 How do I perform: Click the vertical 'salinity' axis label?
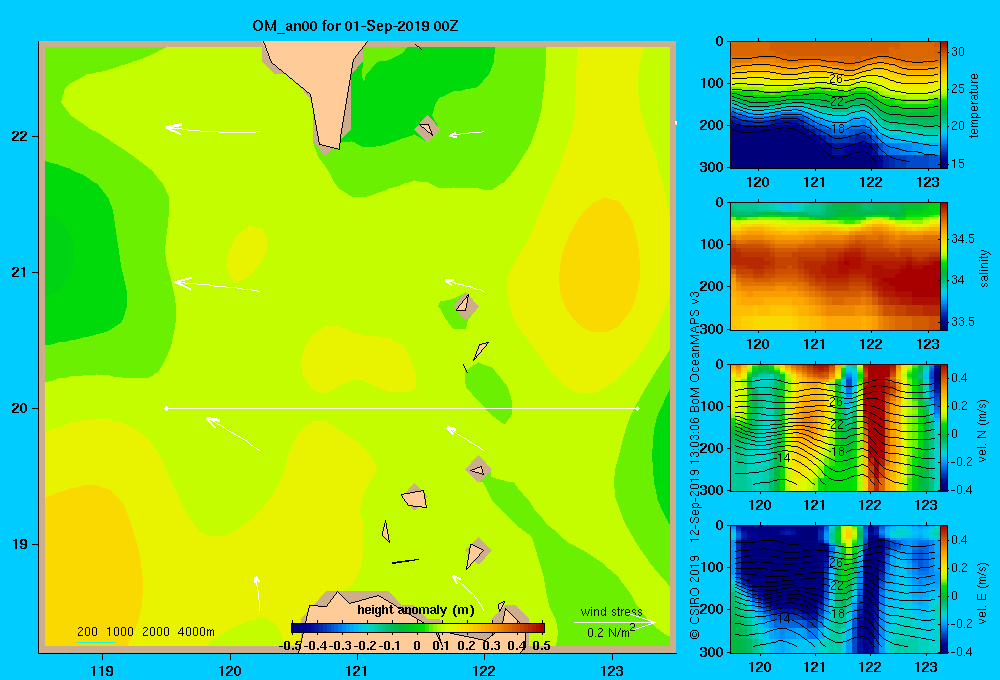point(984,268)
